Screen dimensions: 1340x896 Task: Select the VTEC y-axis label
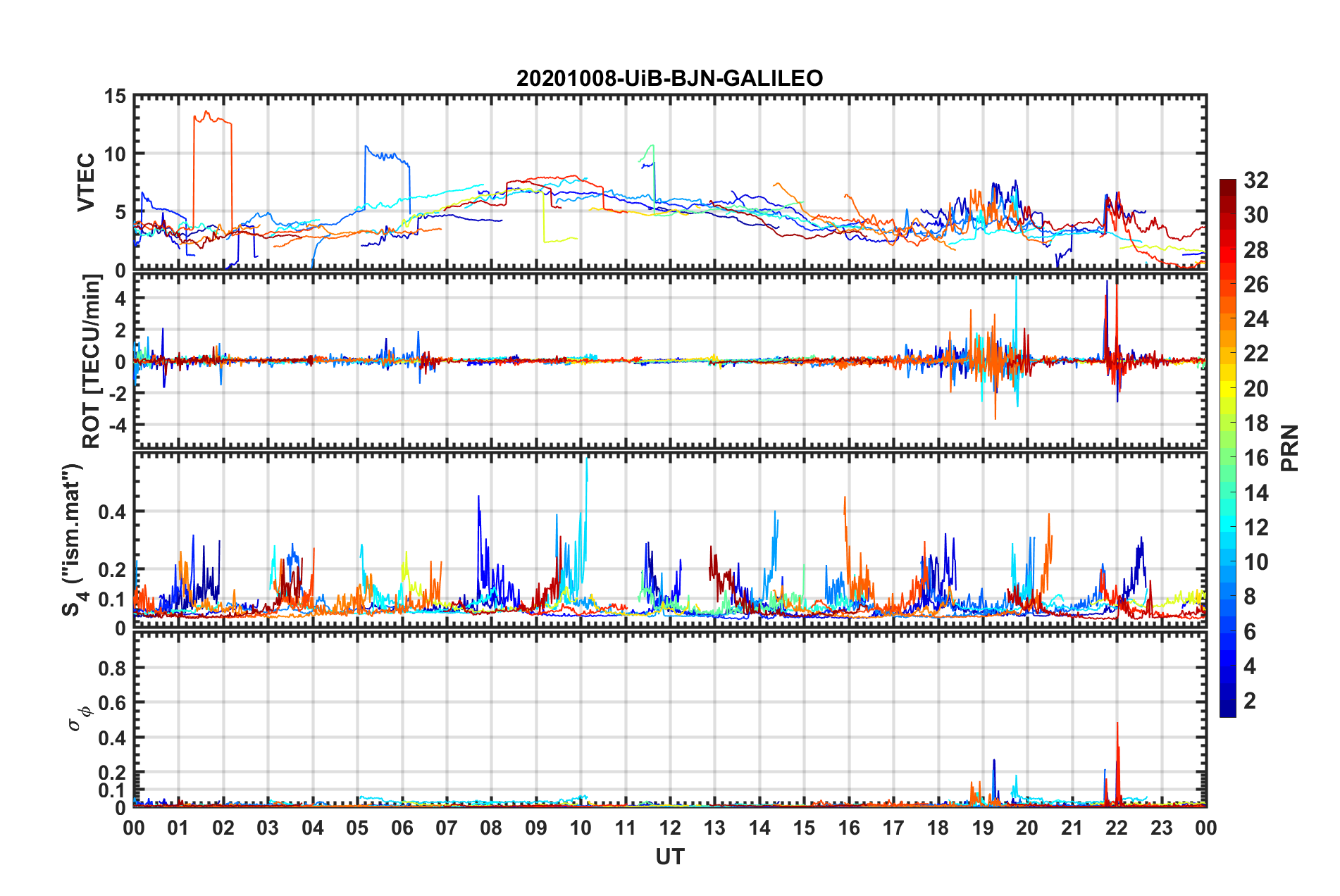(86, 182)
